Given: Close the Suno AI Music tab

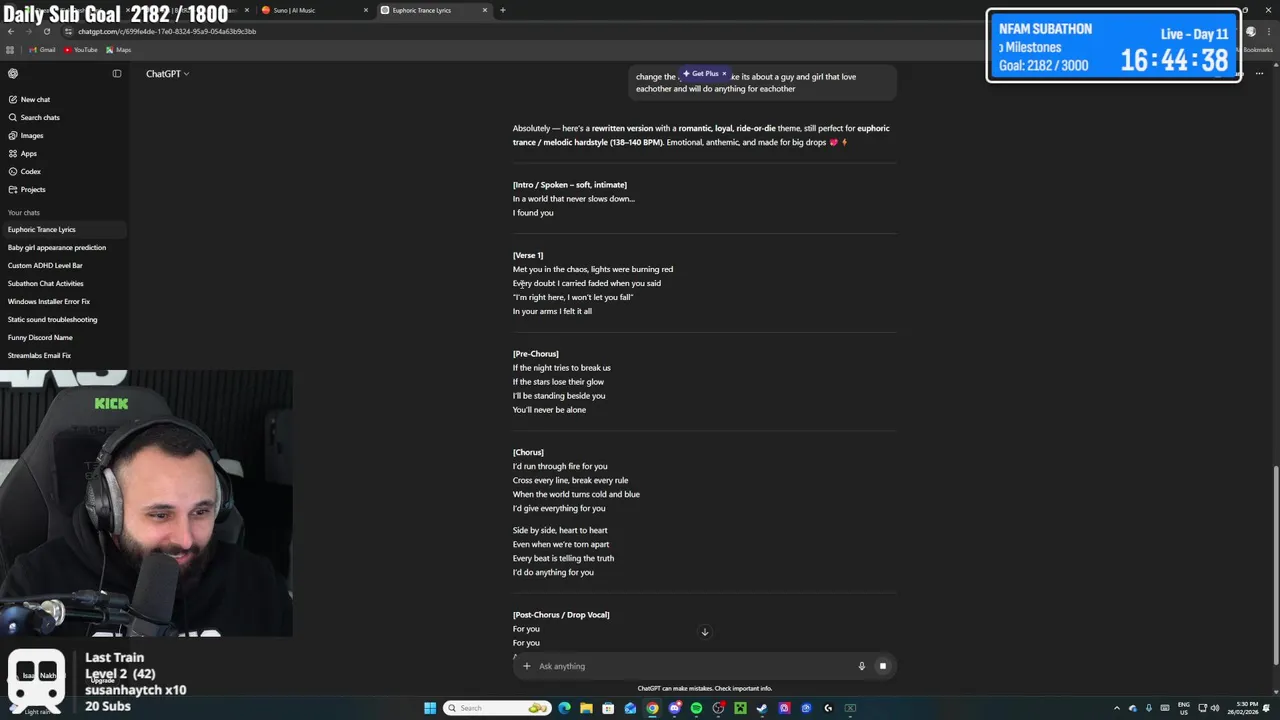Looking at the screenshot, I should point(366,10).
